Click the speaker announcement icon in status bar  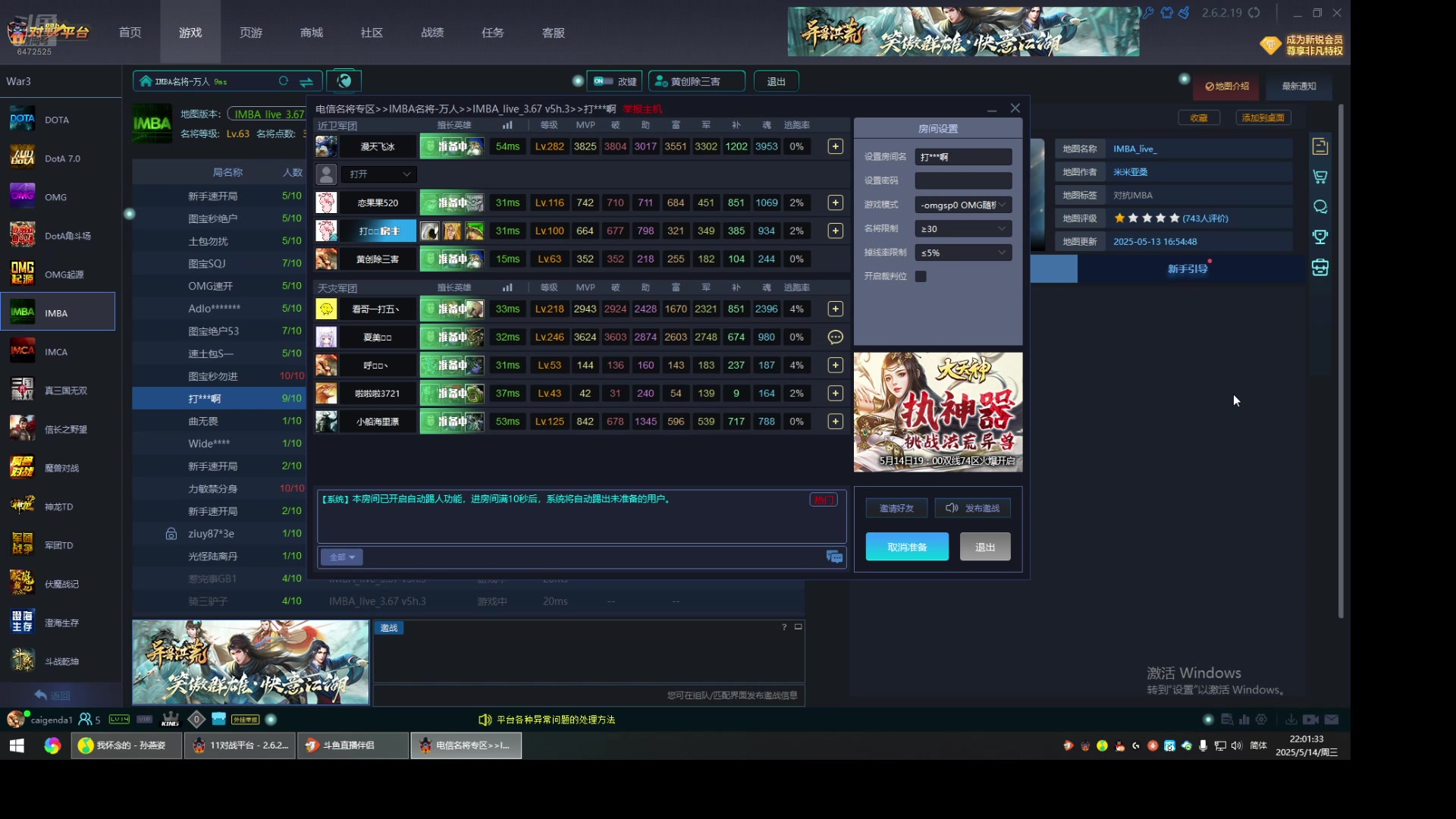(x=485, y=720)
